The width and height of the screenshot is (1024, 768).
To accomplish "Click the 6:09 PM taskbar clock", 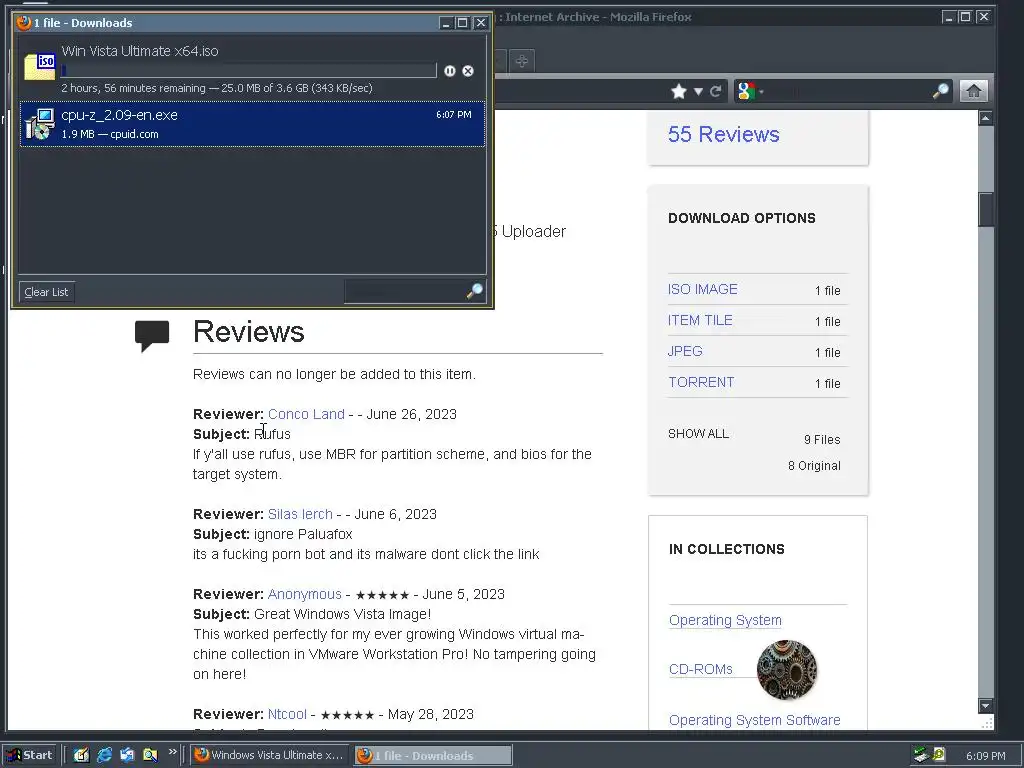I will click(x=985, y=756).
